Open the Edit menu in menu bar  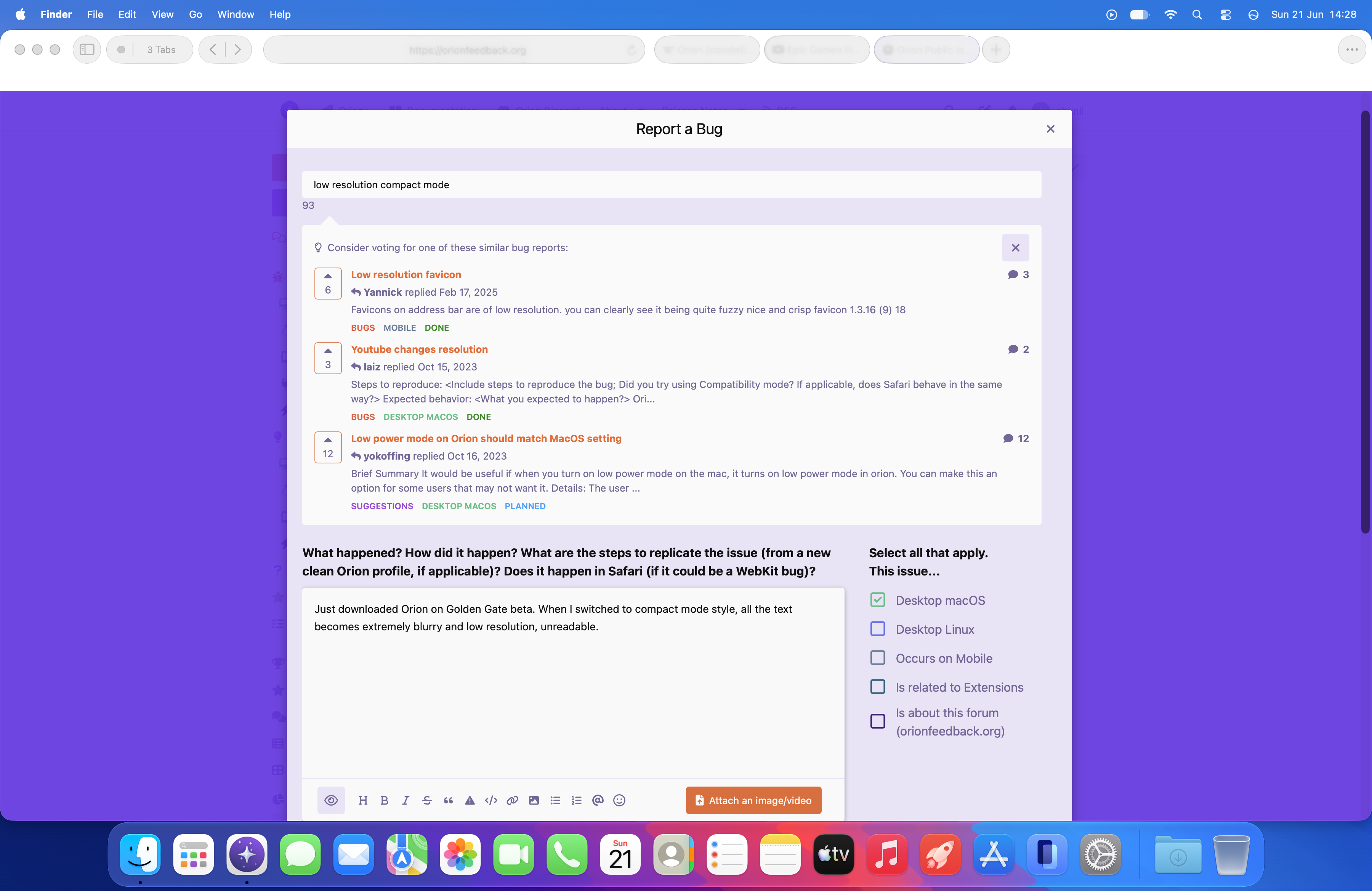click(127, 14)
